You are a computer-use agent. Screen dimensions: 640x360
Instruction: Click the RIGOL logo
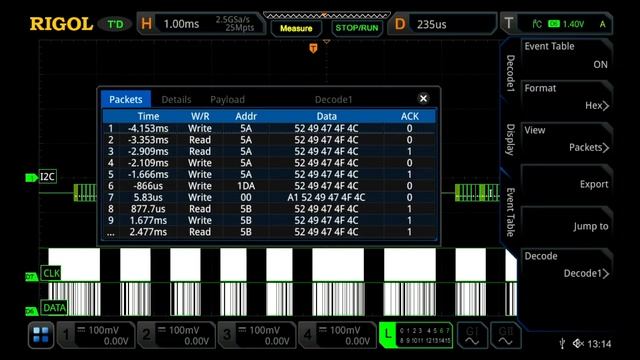61,24
